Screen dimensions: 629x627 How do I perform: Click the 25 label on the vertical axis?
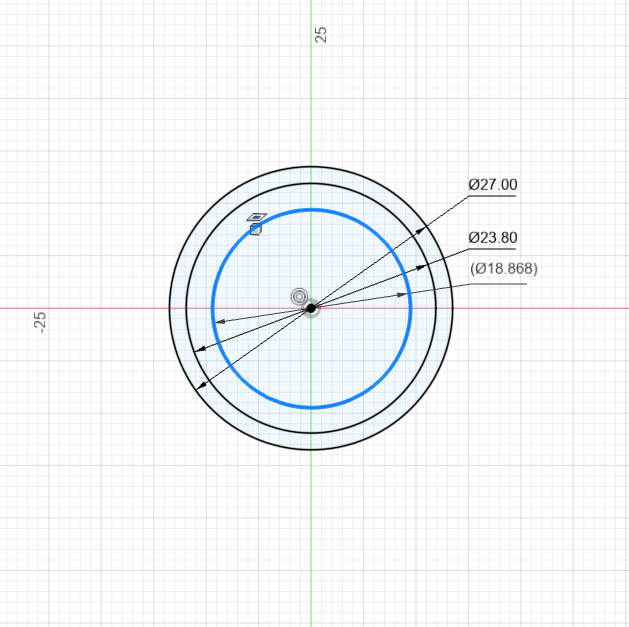click(321, 35)
